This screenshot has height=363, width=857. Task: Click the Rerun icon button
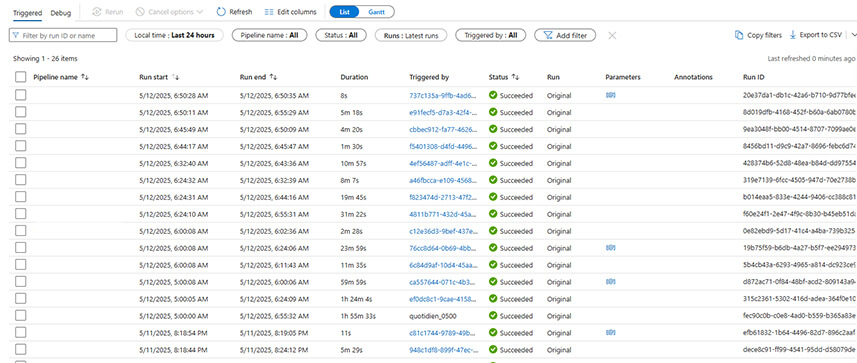click(107, 11)
